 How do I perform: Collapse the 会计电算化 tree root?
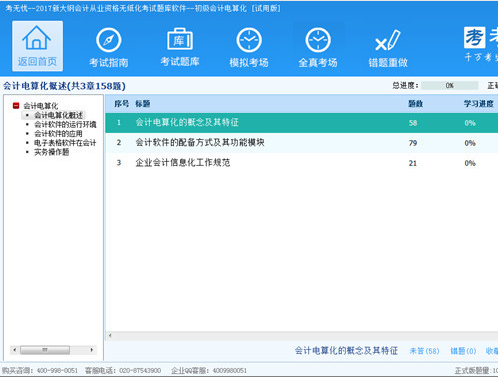point(16,106)
